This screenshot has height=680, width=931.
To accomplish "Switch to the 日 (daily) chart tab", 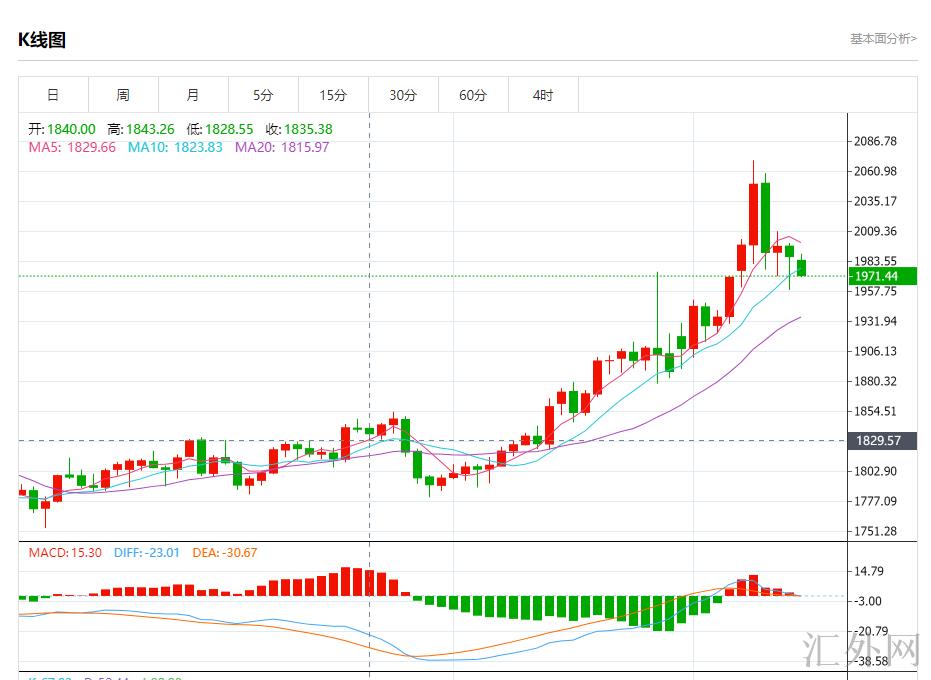I will (x=53, y=95).
